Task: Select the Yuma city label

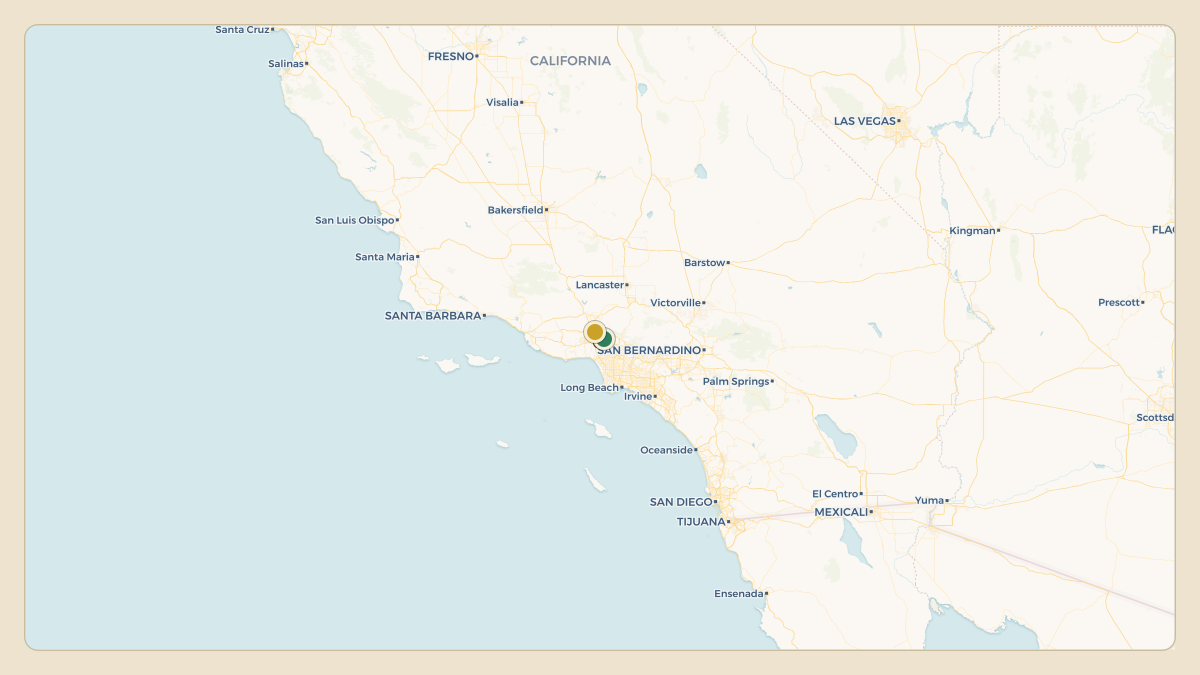Action: tap(929, 500)
